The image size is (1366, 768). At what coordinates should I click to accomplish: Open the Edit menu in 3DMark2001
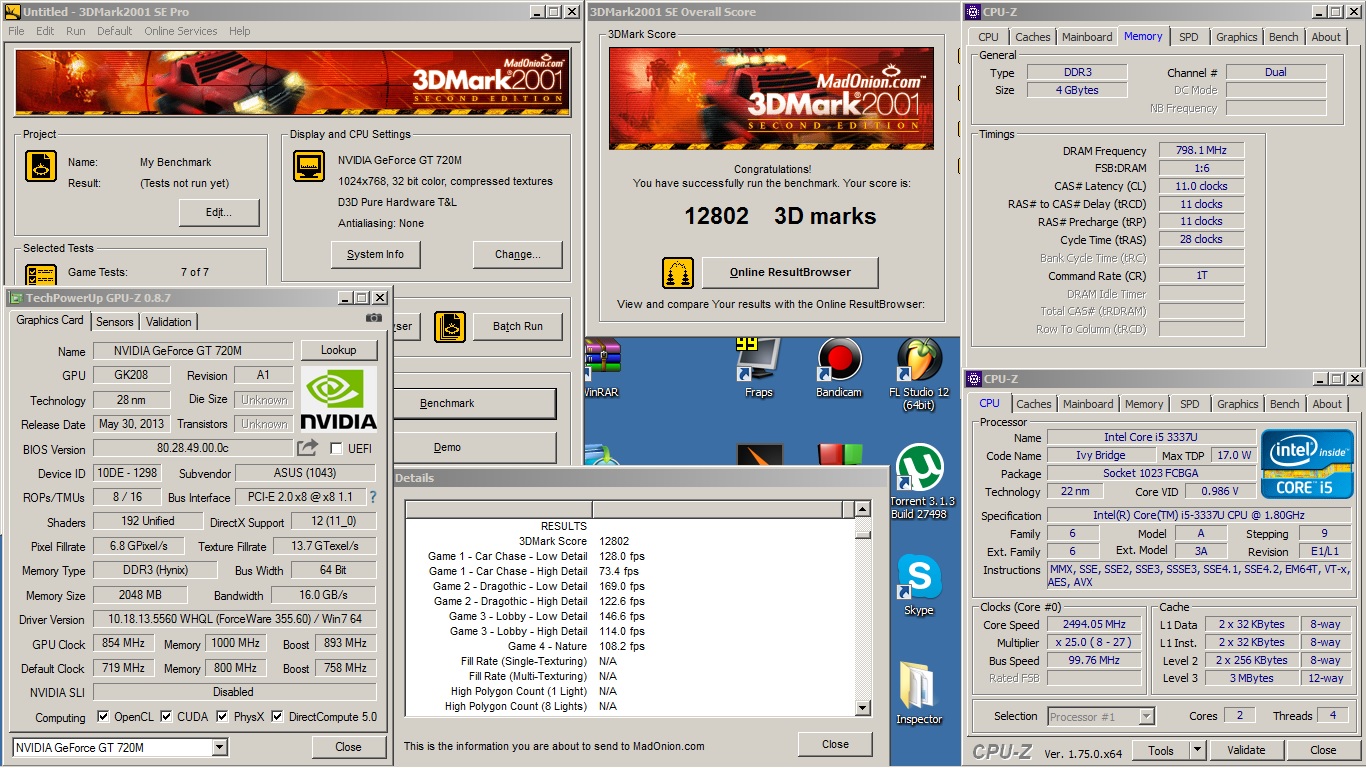click(45, 31)
